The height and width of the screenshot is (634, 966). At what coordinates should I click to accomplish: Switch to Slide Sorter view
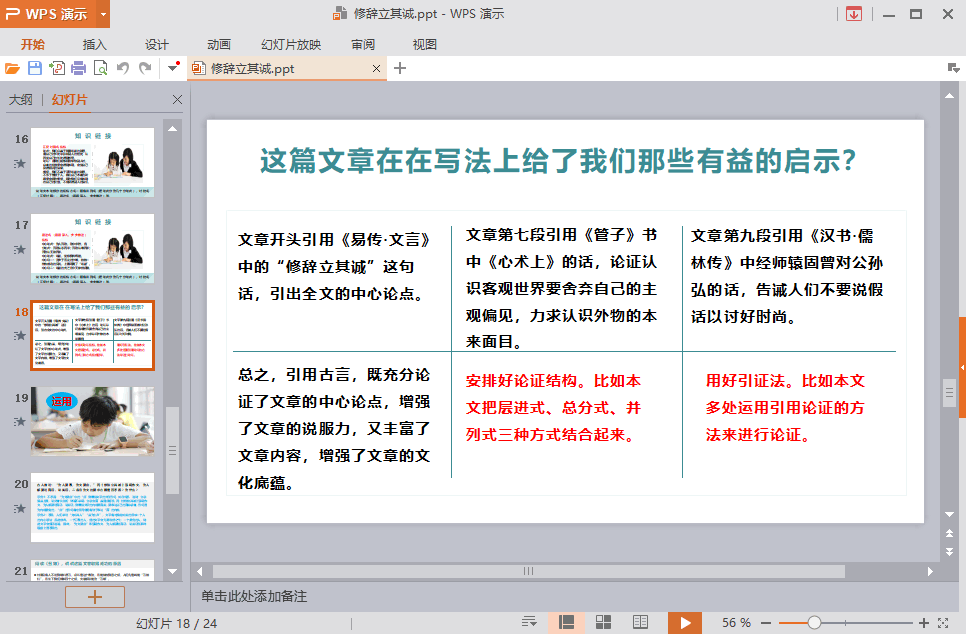pyautogui.click(x=604, y=622)
